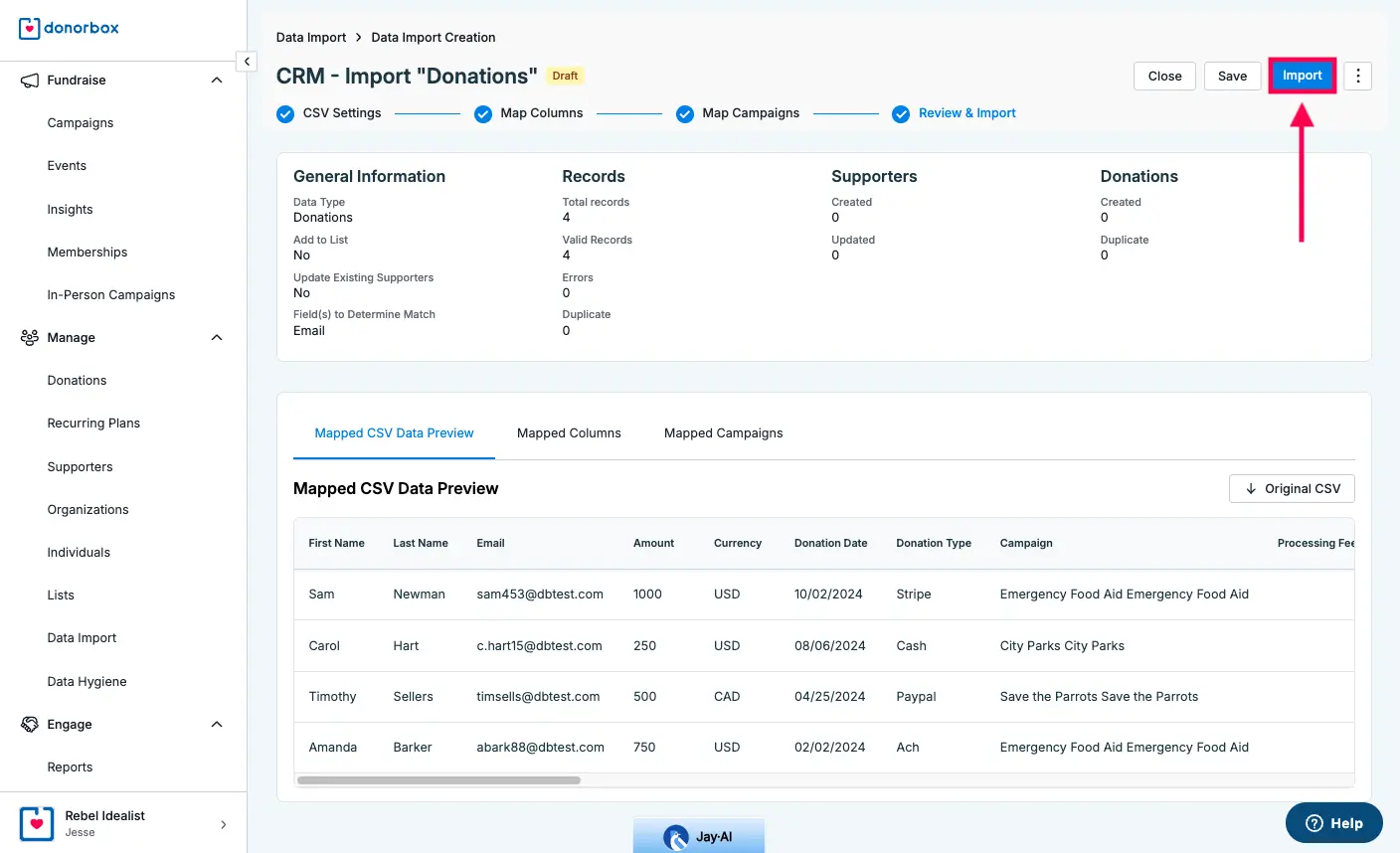Screen dimensions: 1400x853
Task: Click the Review & Import checkmark icon
Action: (x=901, y=113)
